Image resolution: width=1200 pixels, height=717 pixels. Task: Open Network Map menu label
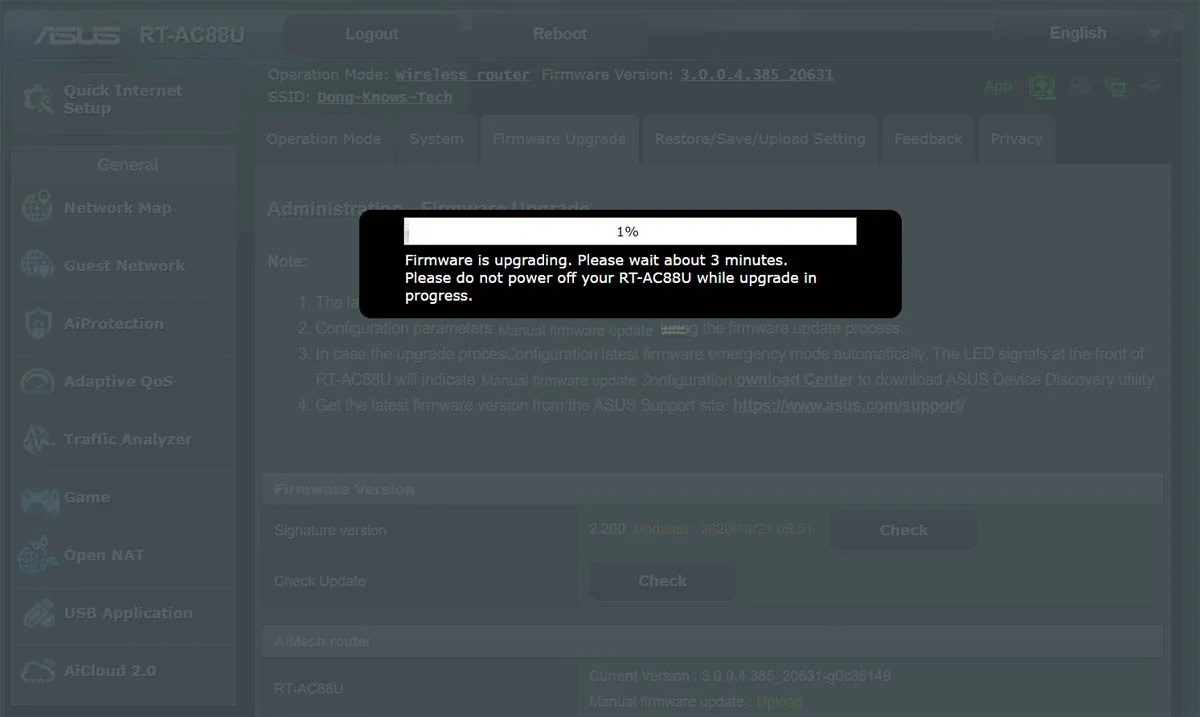click(x=118, y=208)
